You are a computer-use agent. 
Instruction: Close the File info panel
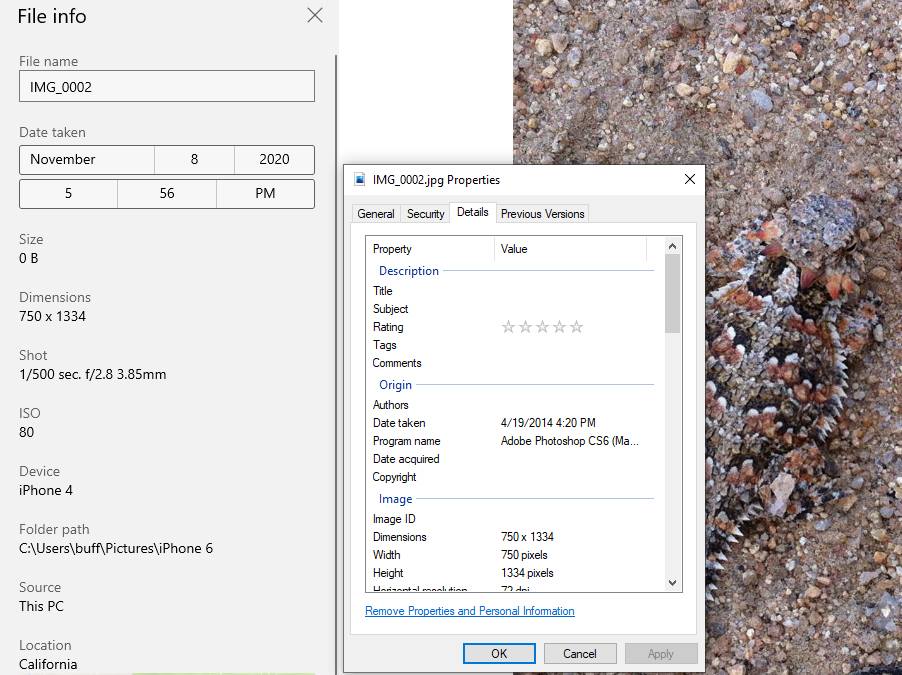[x=315, y=15]
